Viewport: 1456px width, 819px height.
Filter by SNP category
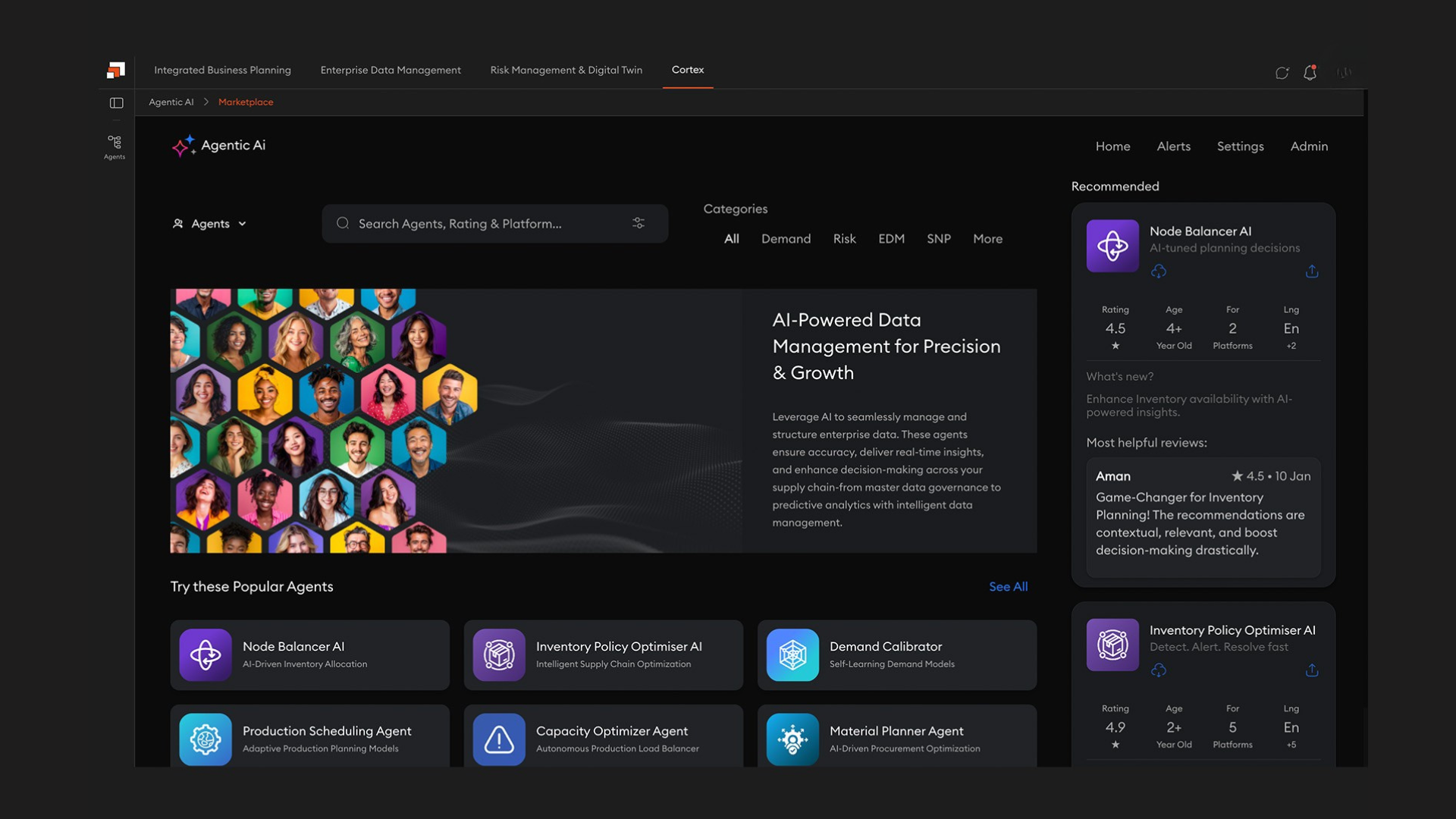click(938, 239)
